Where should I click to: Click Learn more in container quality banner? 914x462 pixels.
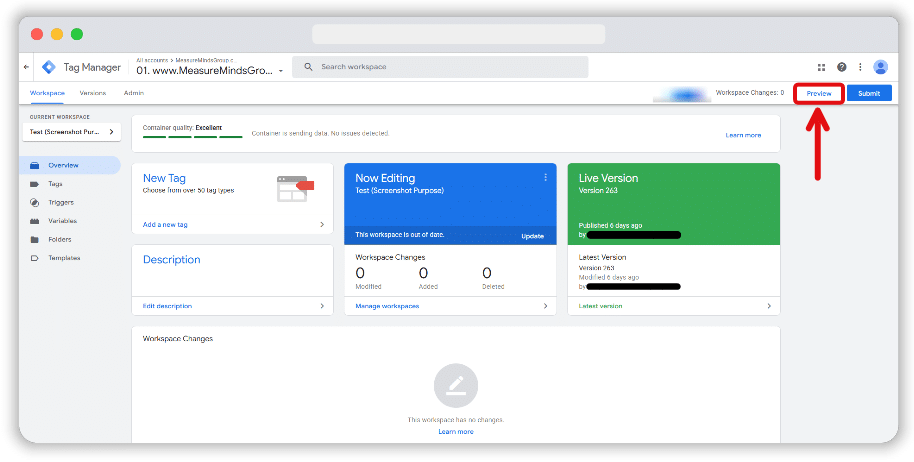point(743,135)
